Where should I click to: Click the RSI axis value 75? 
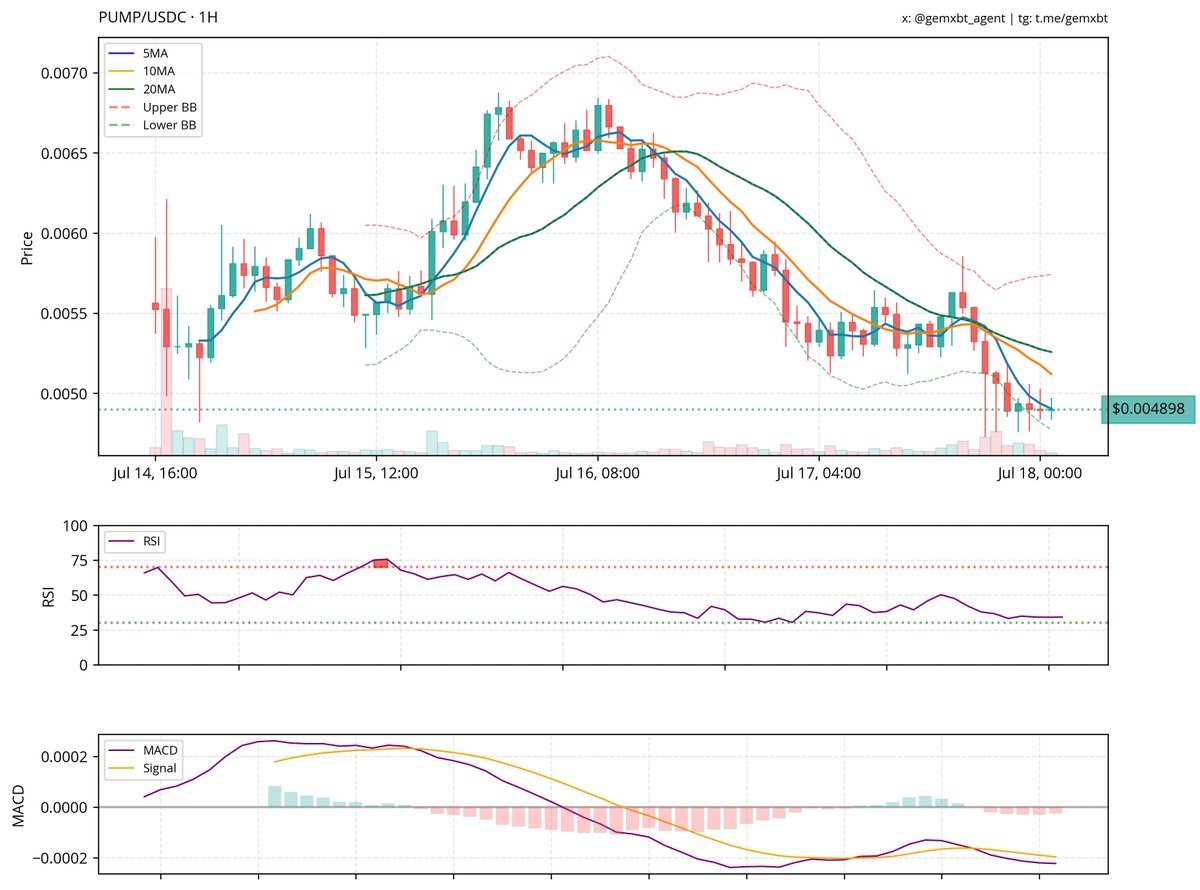coord(81,560)
